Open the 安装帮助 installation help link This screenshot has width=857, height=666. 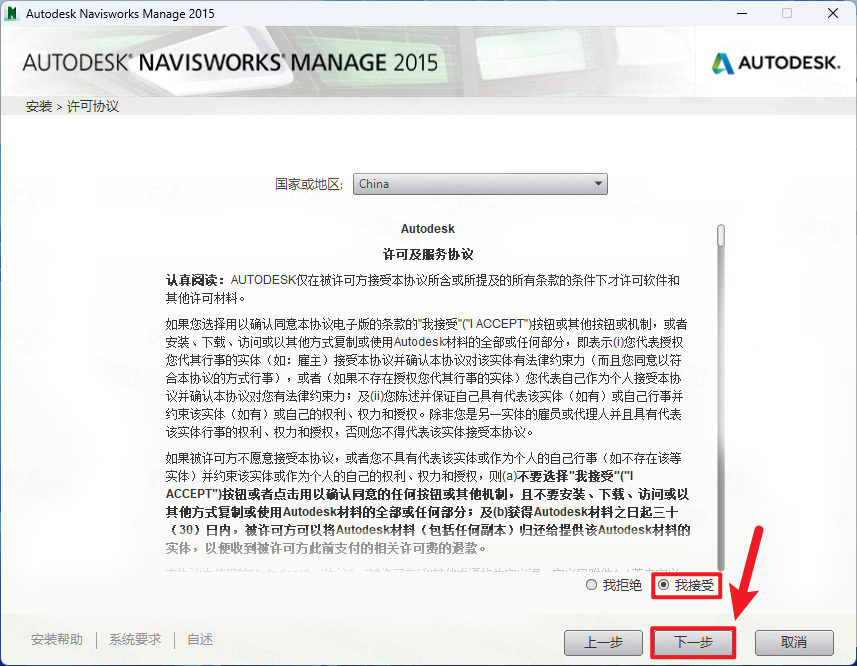coord(57,639)
